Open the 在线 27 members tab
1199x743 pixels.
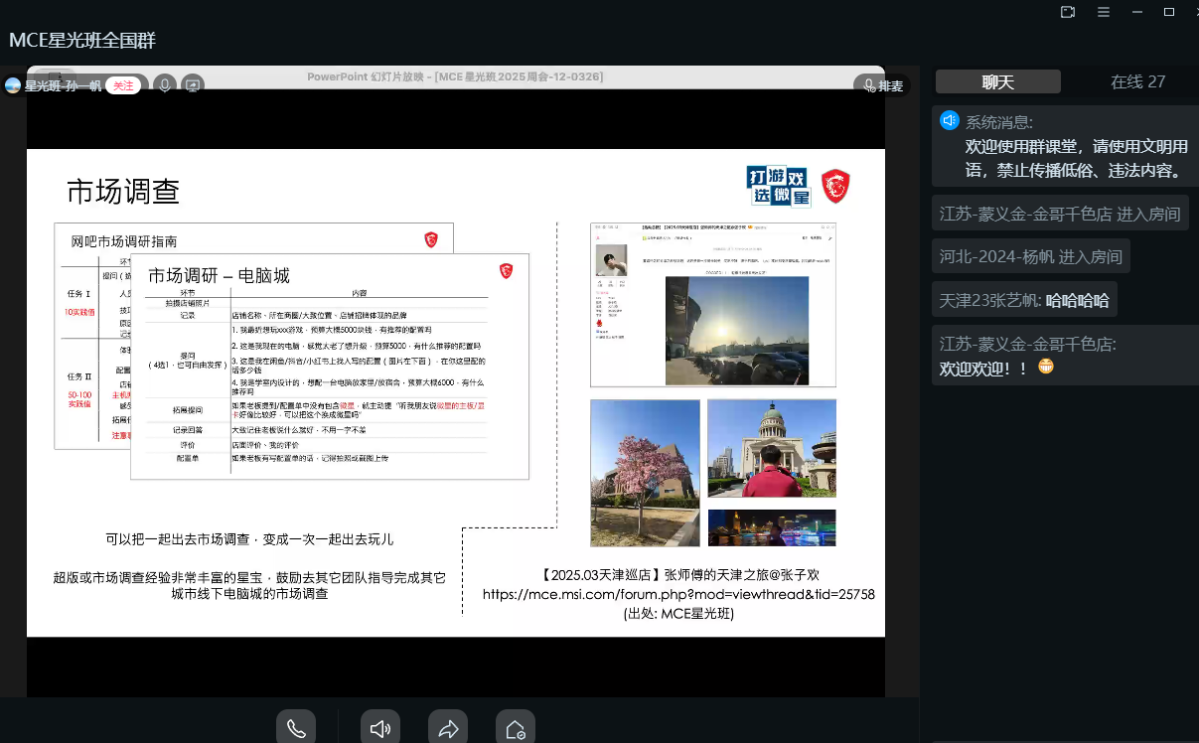tap(1137, 82)
